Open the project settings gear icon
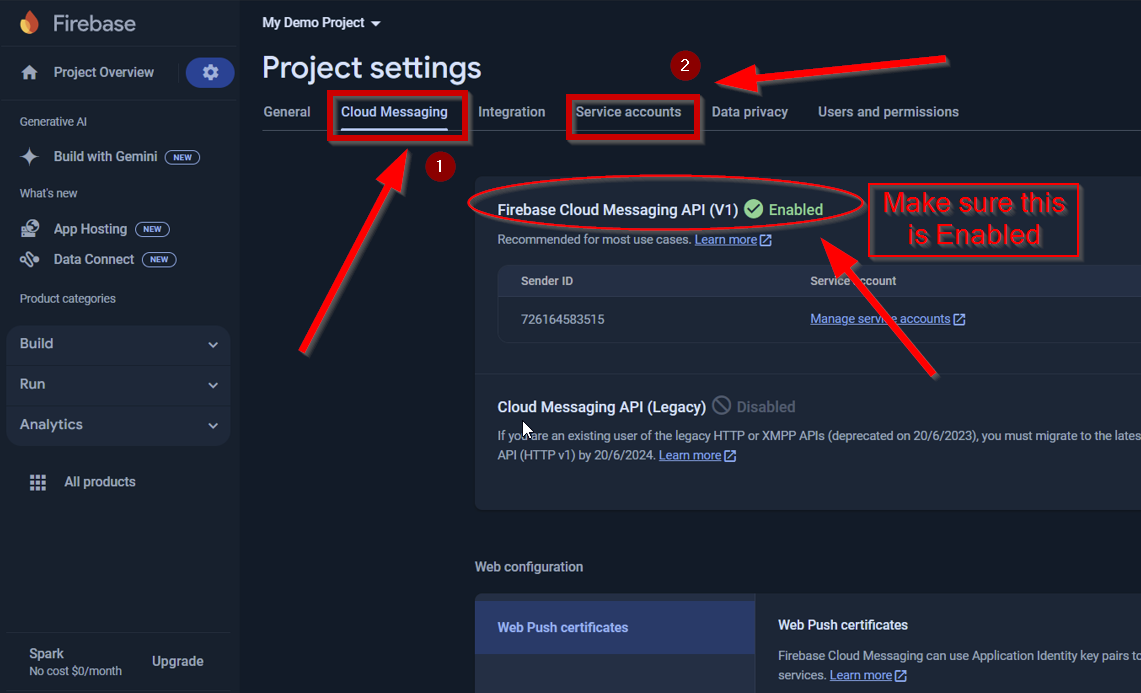 (x=210, y=72)
